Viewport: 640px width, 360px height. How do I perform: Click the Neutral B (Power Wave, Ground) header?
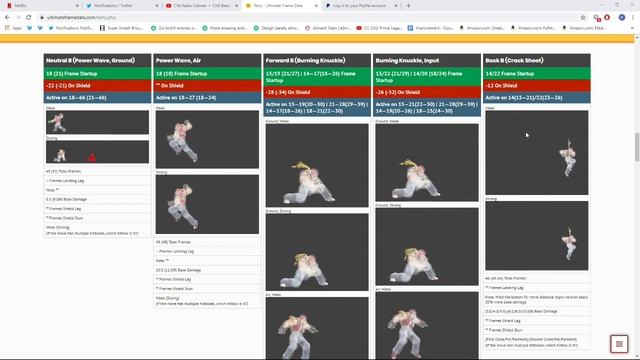point(98,60)
